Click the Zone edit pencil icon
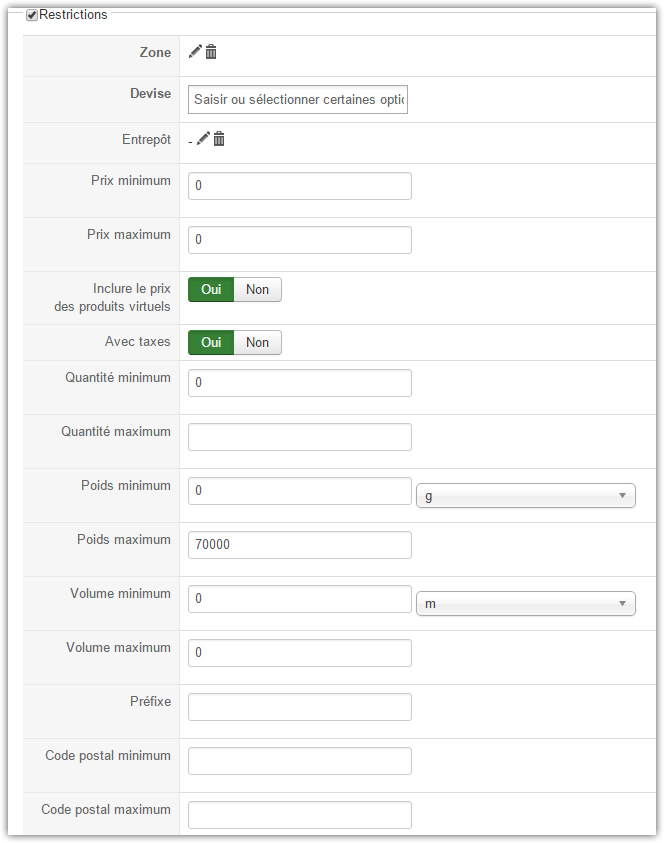The height and width of the screenshot is (843, 664). (x=195, y=52)
